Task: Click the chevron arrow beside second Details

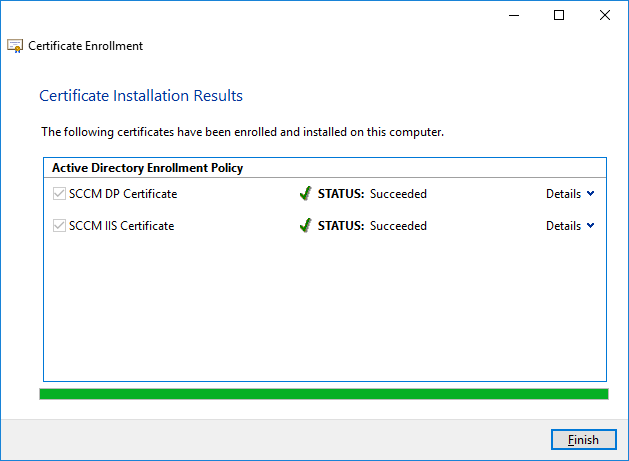Action: click(x=590, y=225)
